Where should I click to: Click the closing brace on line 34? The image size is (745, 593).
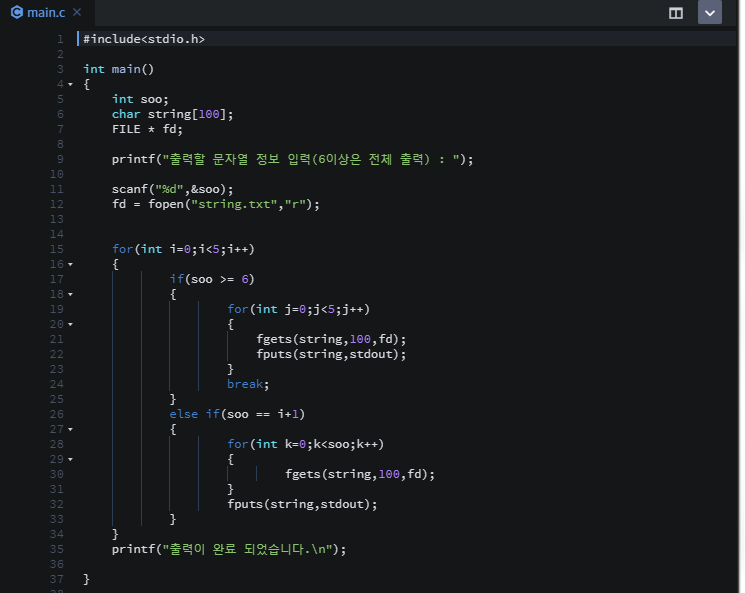click(115, 534)
